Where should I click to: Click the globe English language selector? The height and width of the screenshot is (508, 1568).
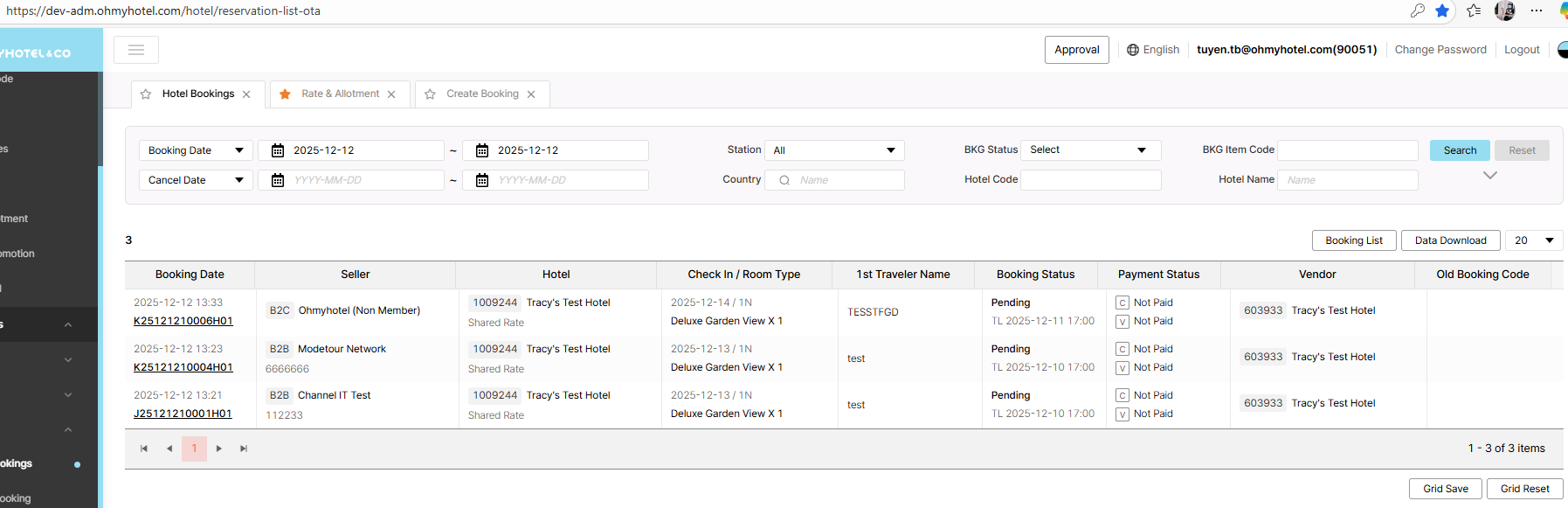pos(1153,50)
